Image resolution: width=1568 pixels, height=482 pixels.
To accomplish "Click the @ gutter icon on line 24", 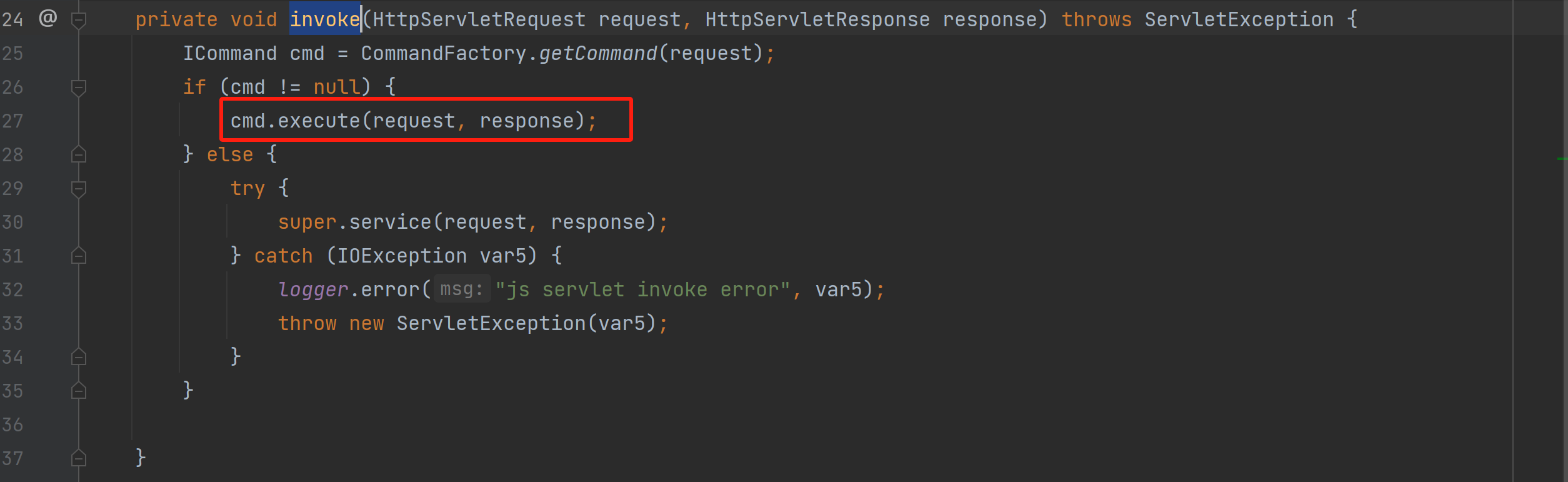I will click(48, 19).
